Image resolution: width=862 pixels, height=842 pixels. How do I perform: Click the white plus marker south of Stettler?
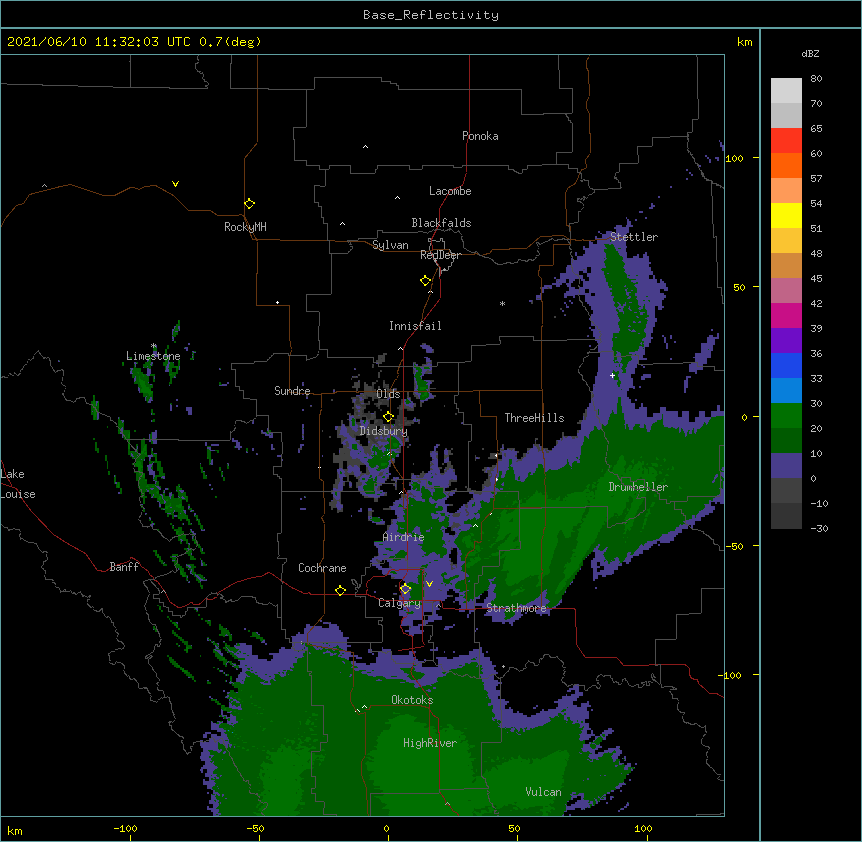tap(612, 375)
